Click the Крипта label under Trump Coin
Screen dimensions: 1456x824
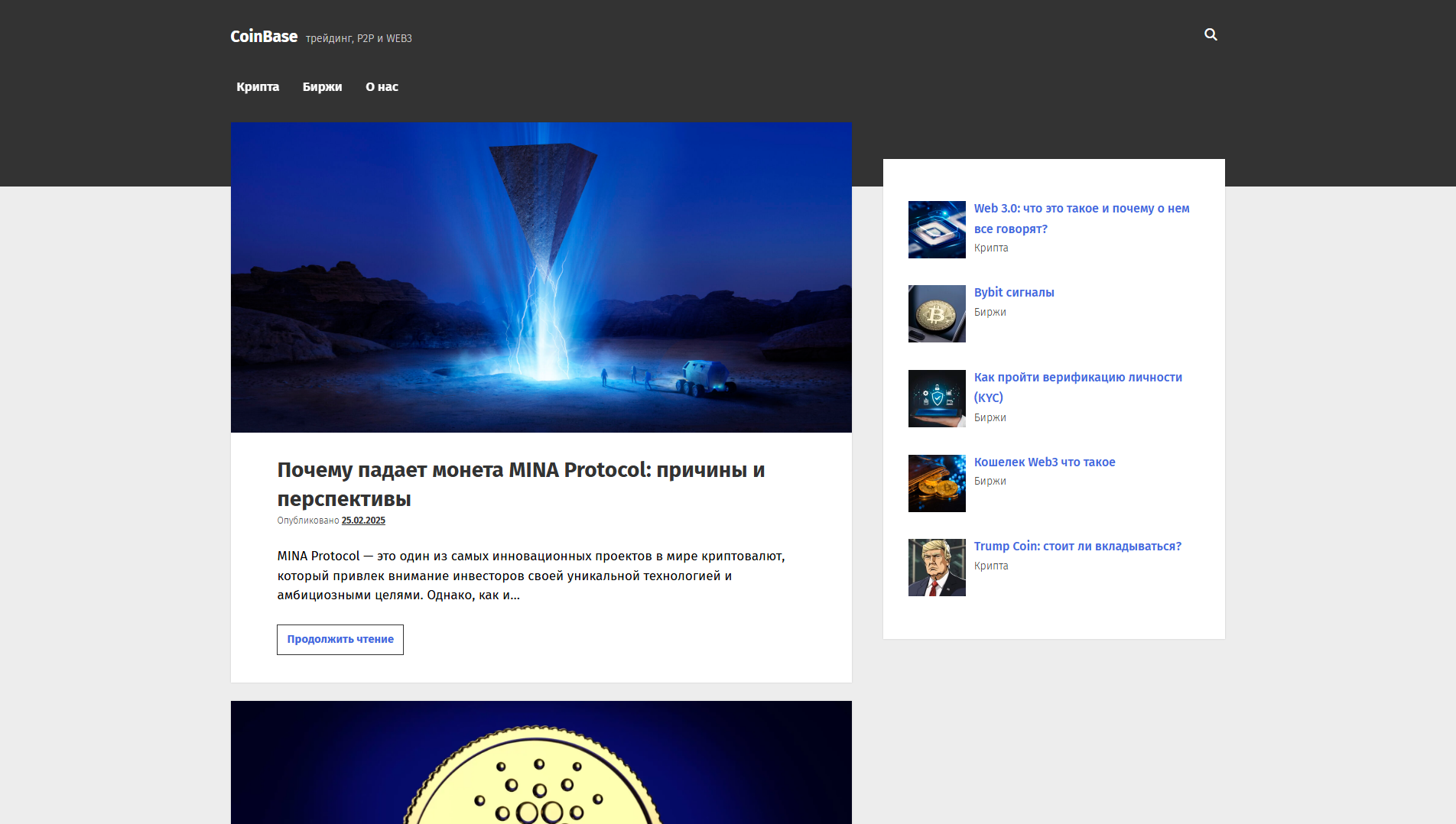pyautogui.click(x=991, y=566)
